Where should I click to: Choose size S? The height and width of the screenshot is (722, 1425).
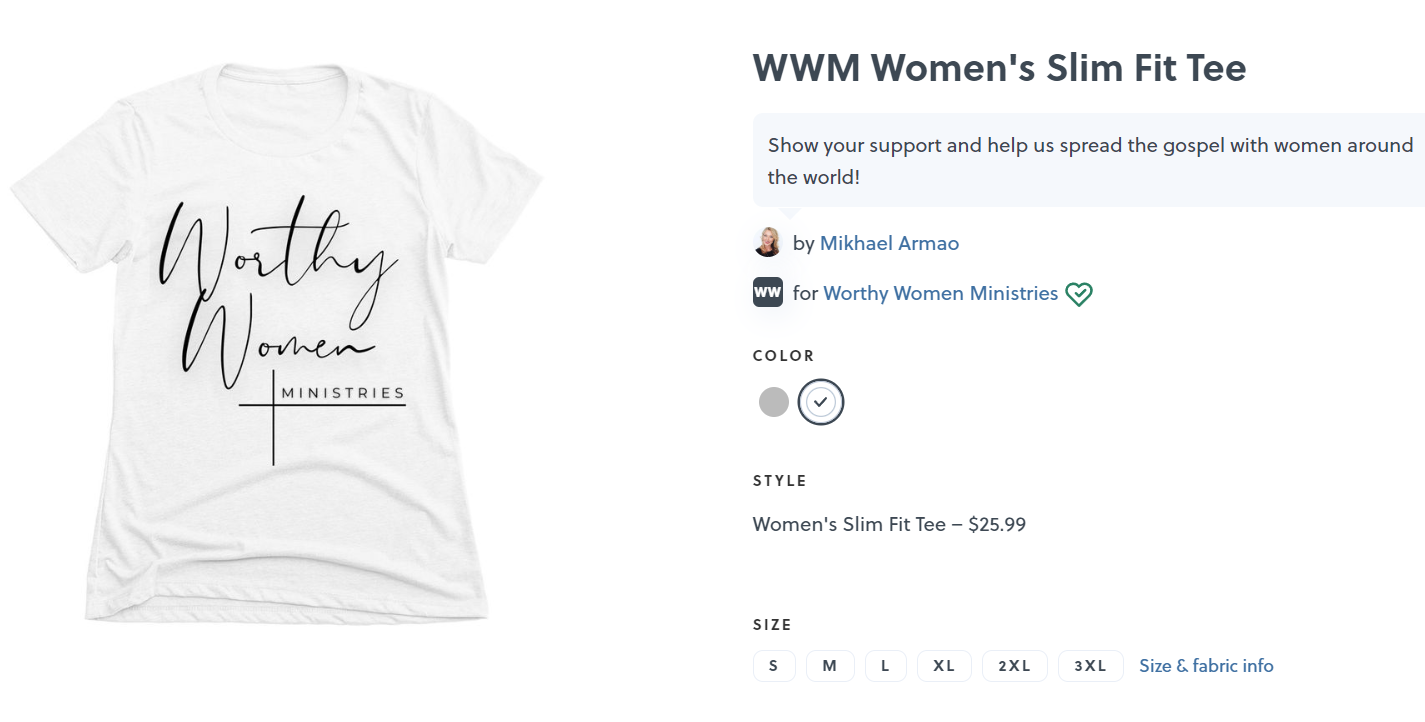[774, 666]
